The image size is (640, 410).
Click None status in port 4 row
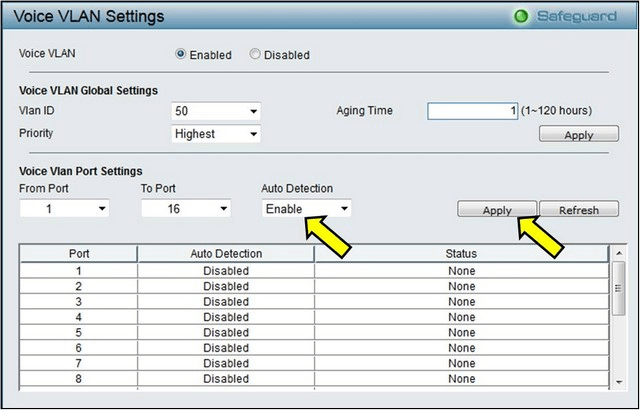tap(462, 317)
